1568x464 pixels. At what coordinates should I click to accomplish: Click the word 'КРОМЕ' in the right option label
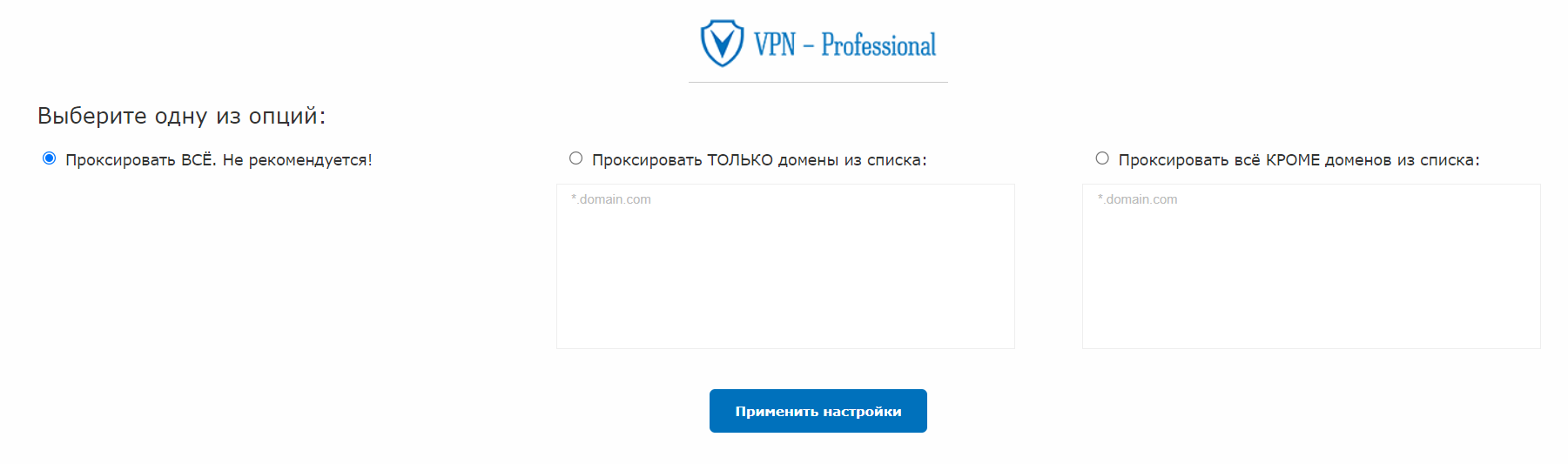click(x=1293, y=160)
